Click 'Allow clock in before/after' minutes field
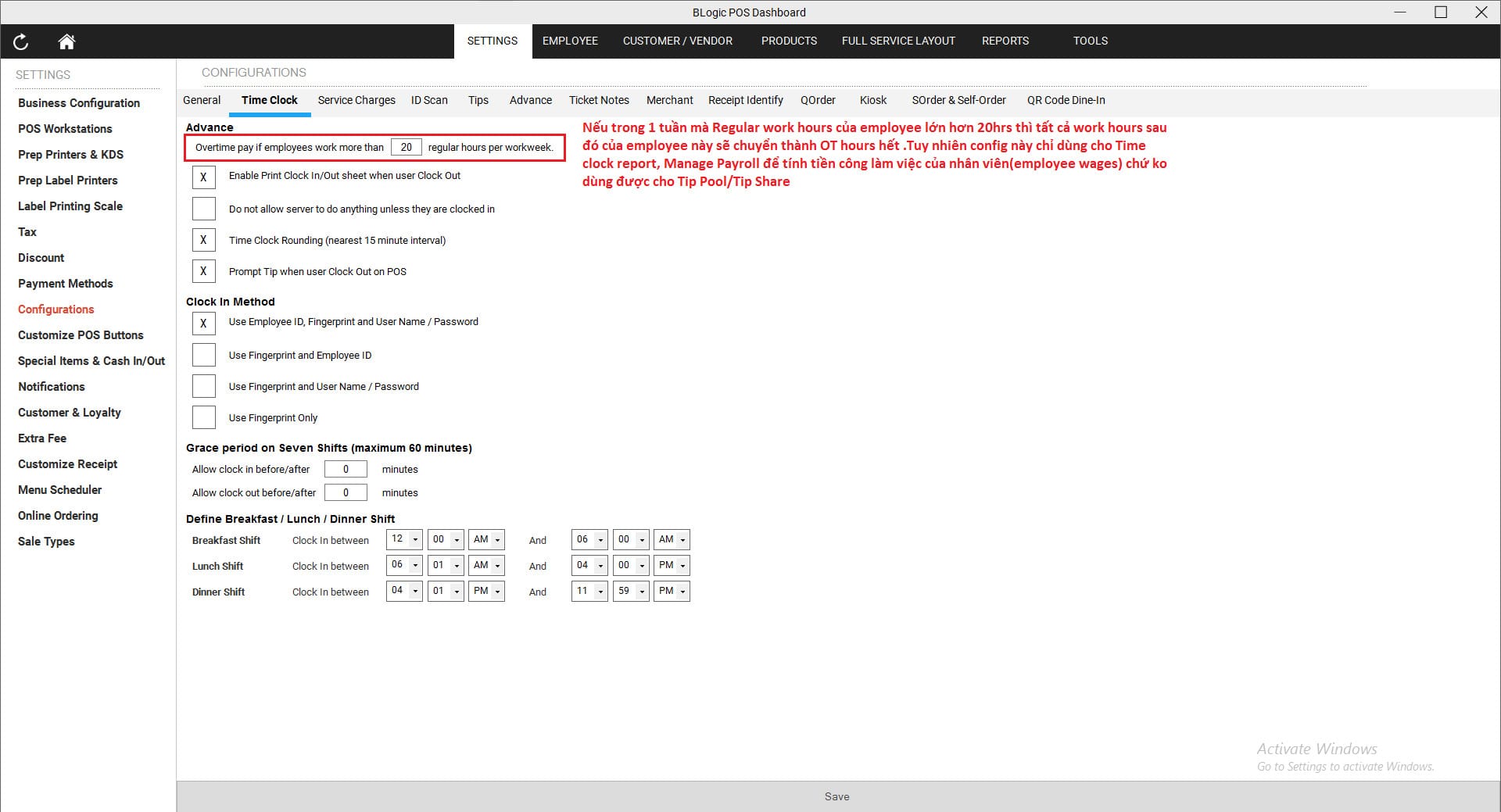1501x812 pixels. [346, 469]
